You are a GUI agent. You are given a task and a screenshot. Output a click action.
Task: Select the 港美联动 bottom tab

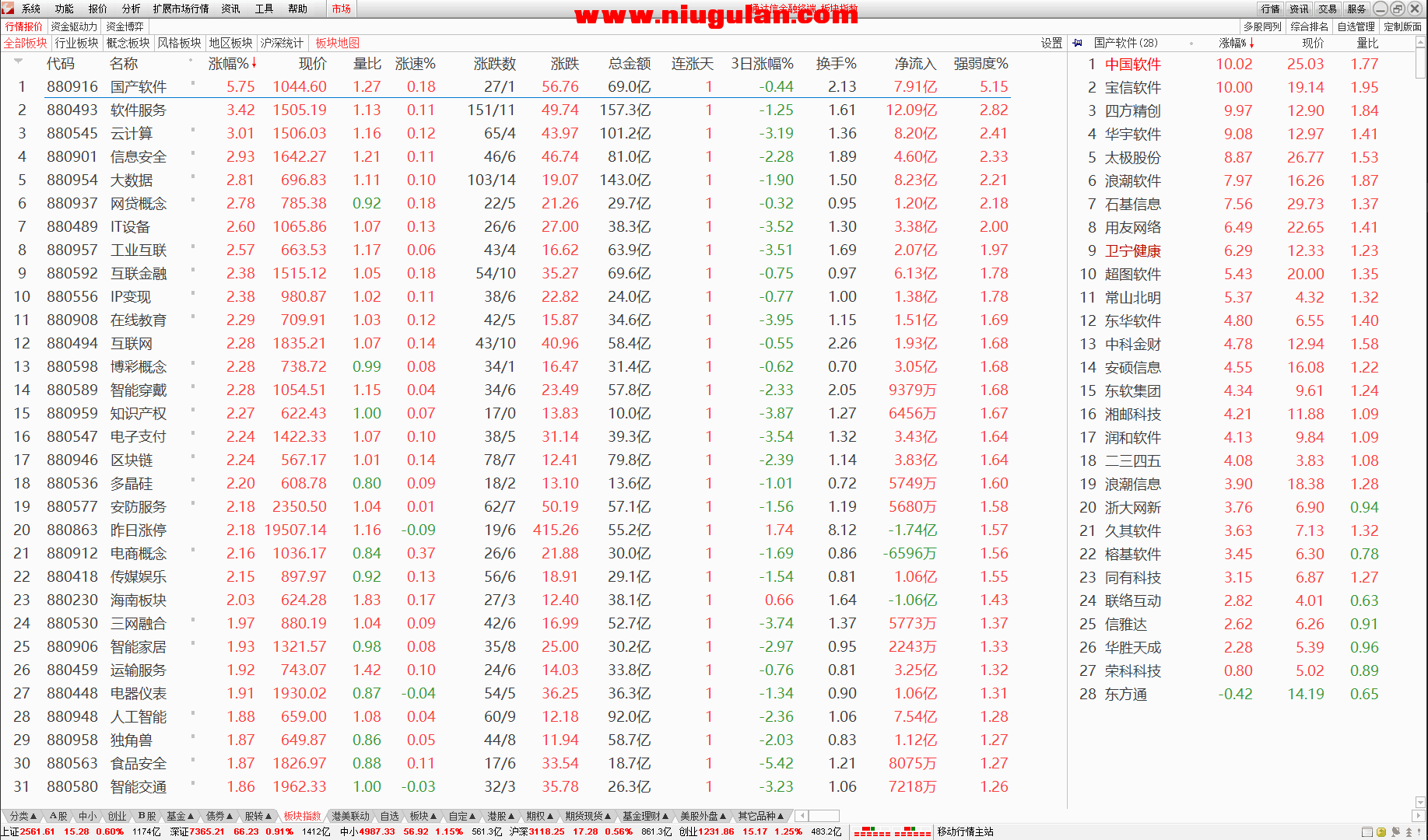pos(350,816)
